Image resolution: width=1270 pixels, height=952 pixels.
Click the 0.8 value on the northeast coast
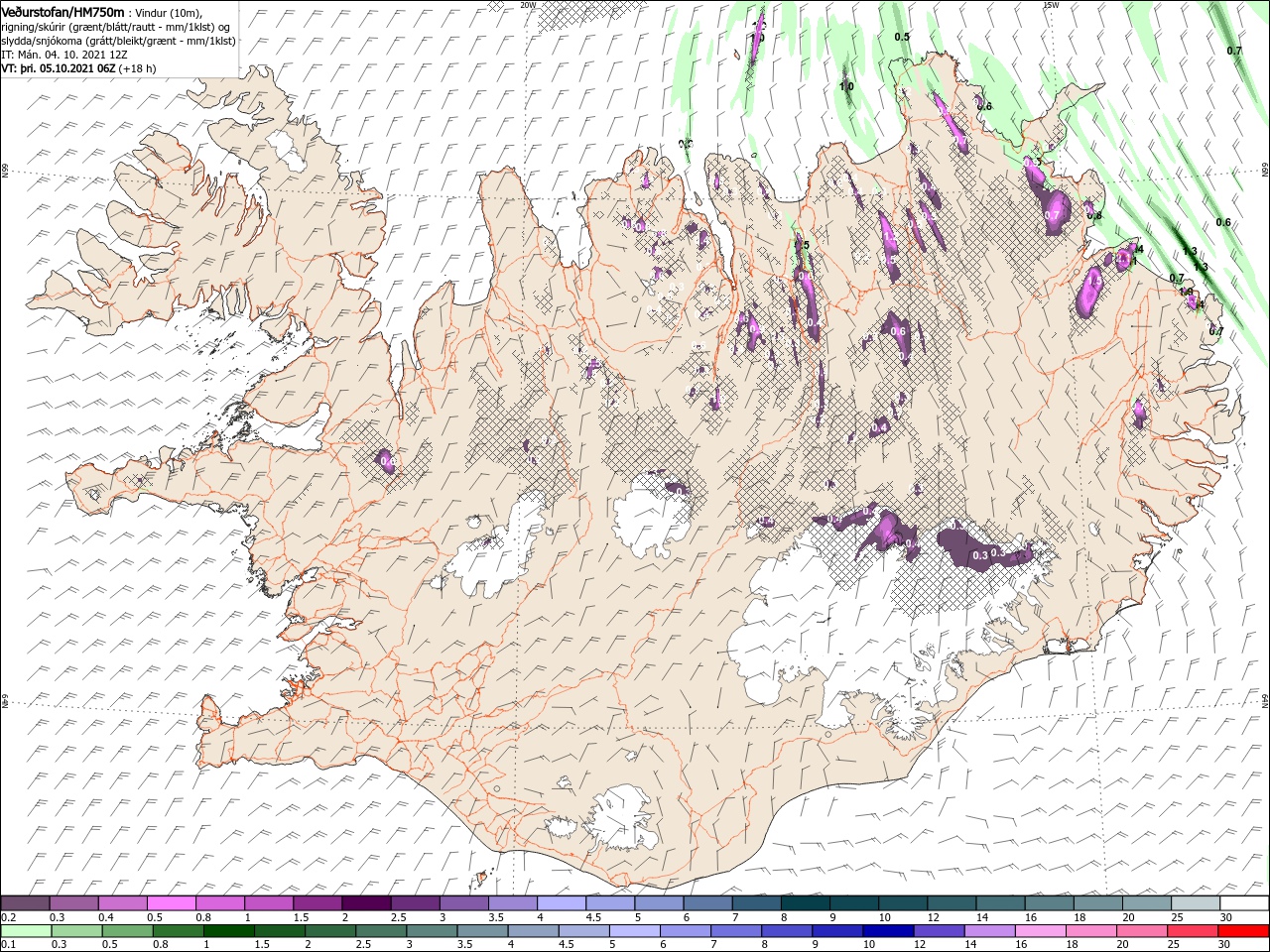pyautogui.click(x=1094, y=214)
